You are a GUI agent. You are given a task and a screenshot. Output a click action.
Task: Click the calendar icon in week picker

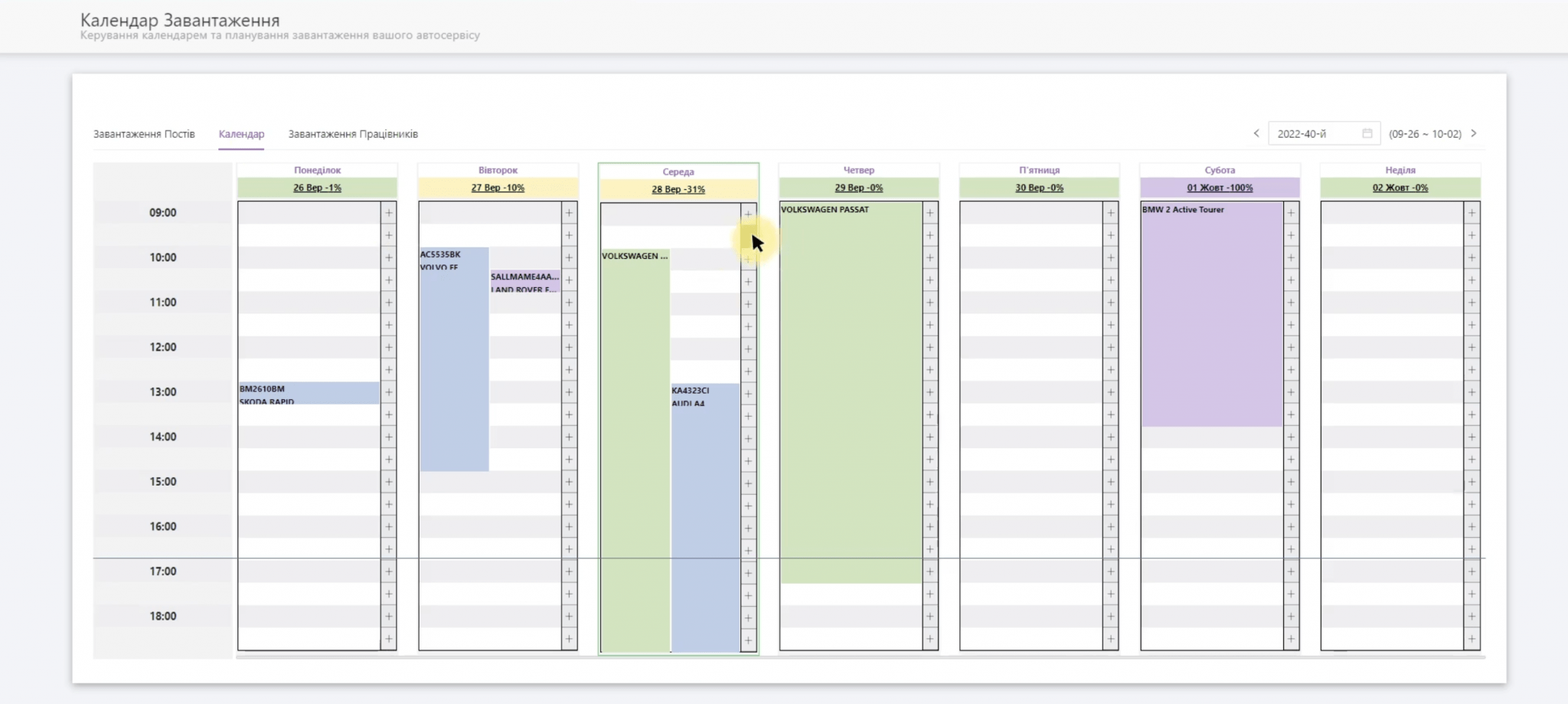[x=1367, y=133]
